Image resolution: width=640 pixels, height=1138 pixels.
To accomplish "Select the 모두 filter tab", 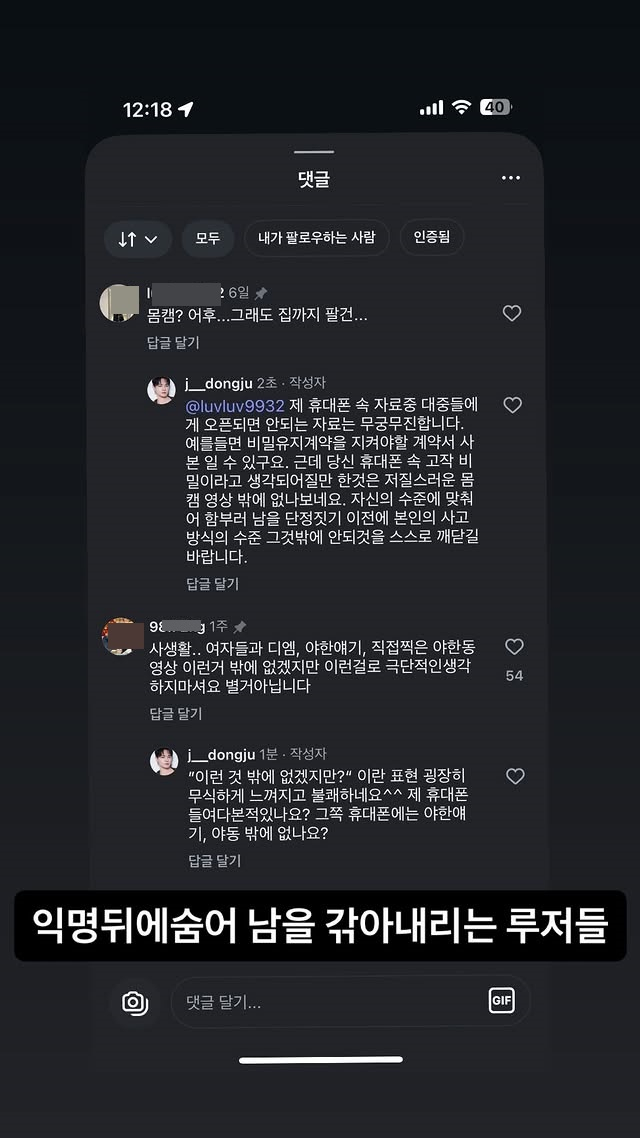I will pyautogui.click(x=208, y=238).
